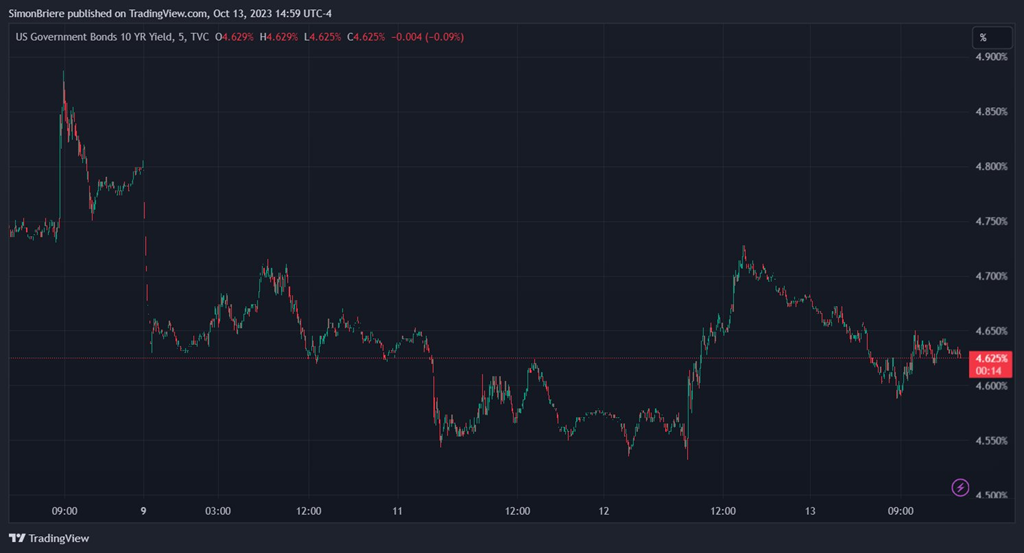Click the TradingView logo in bottom left

point(50,538)
